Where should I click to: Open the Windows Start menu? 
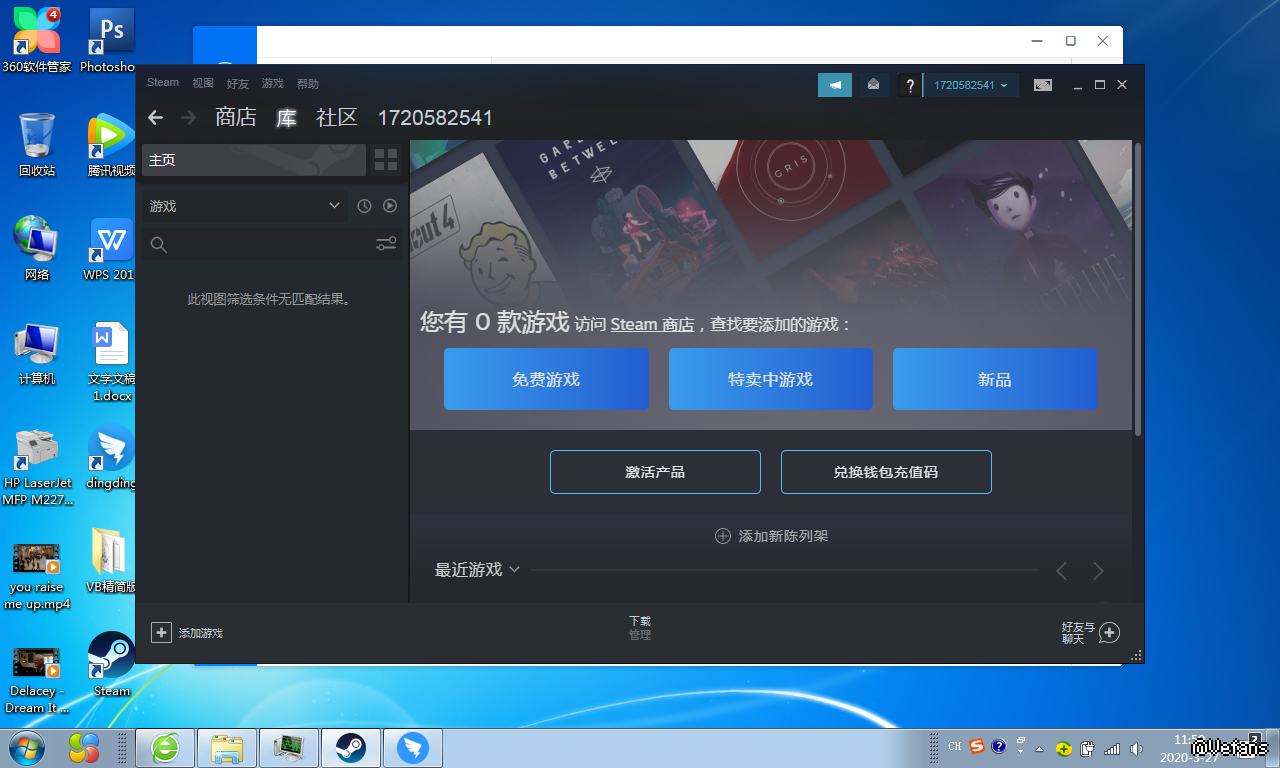click(x=27, y=747)
